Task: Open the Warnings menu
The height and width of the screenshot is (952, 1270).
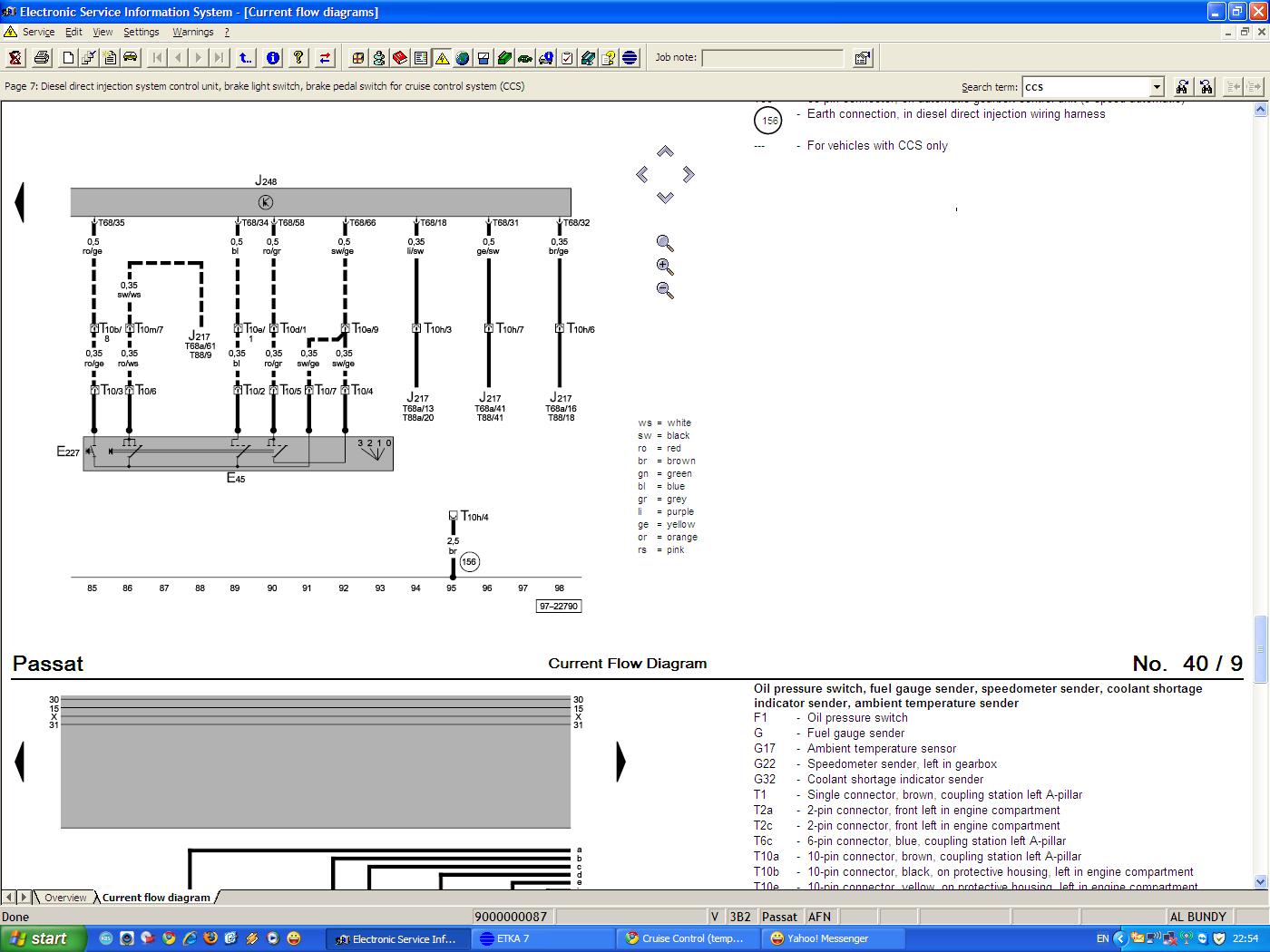Action: pos(192,32)
